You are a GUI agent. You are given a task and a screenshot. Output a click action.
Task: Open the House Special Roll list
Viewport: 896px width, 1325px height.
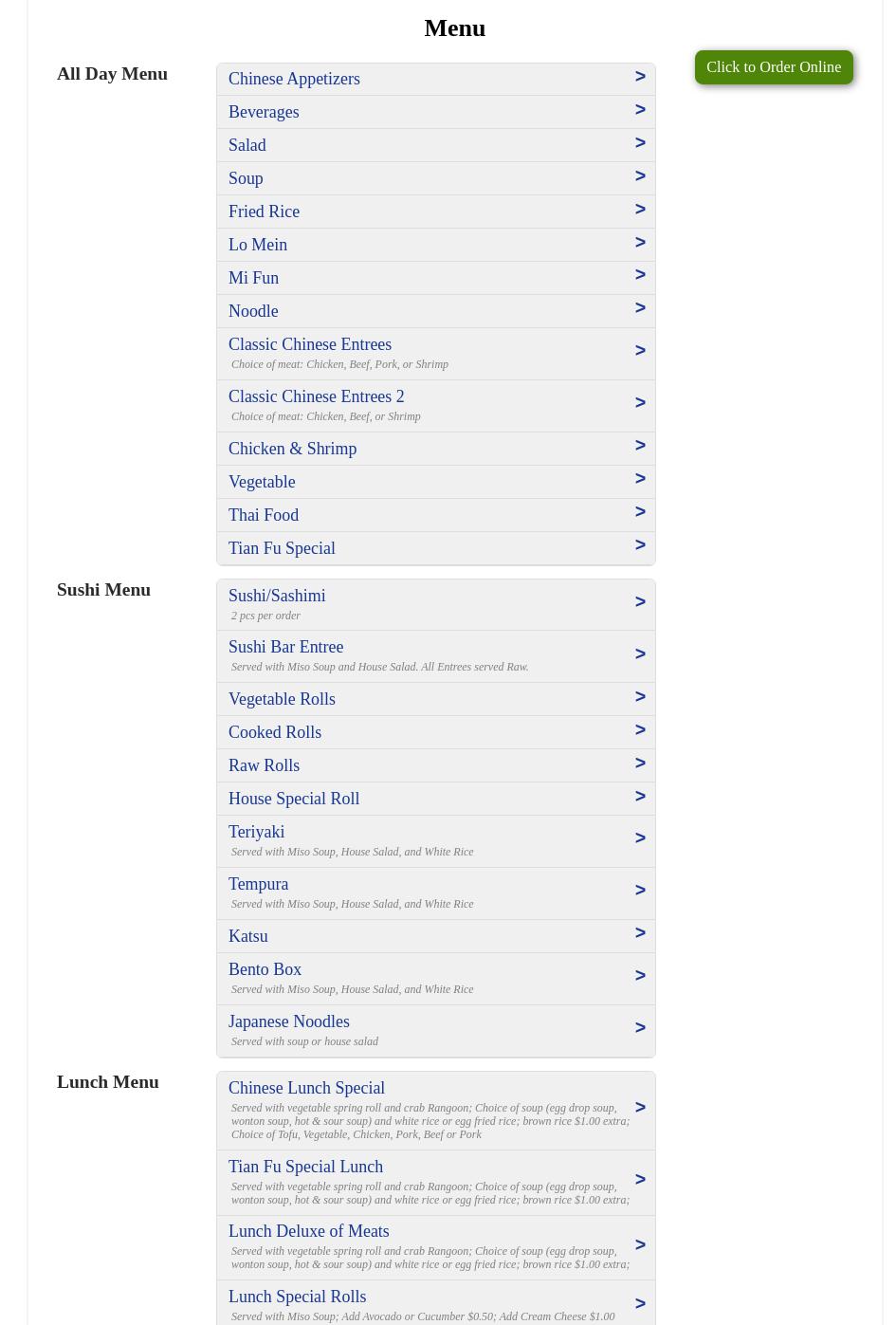coord(294,799)
